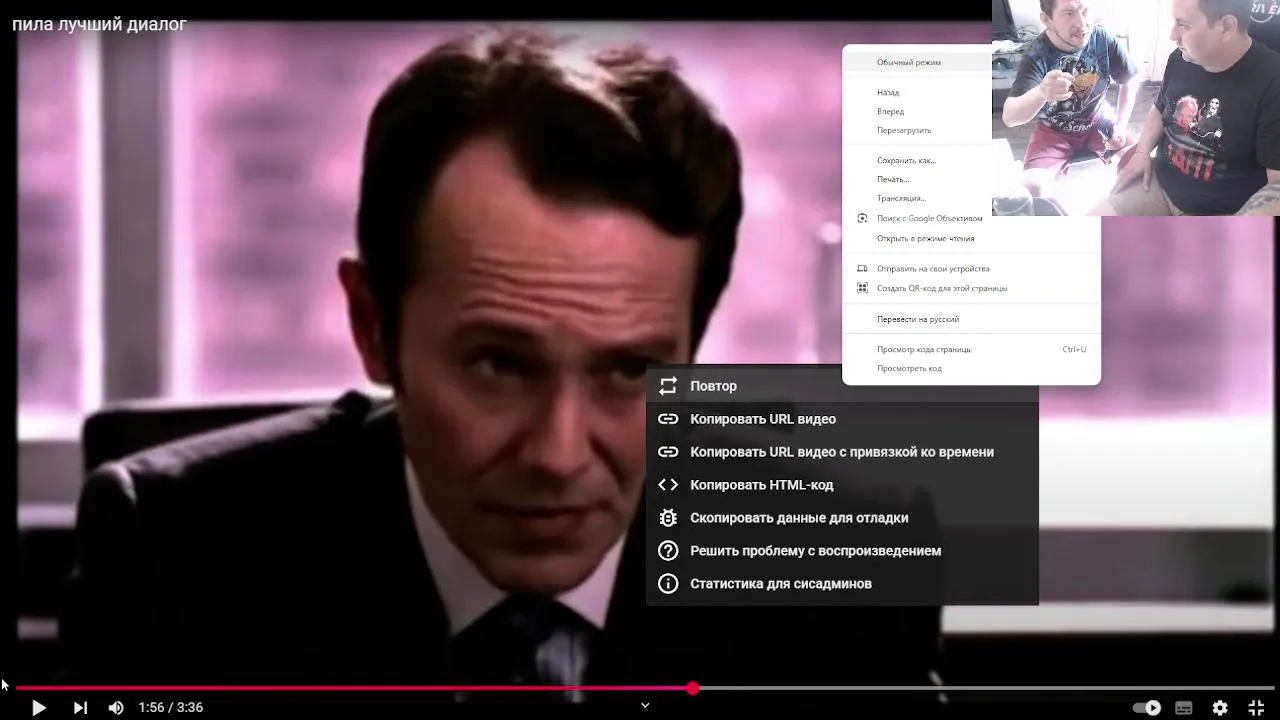Click the red progress bar scrubber

click(693, 688)
